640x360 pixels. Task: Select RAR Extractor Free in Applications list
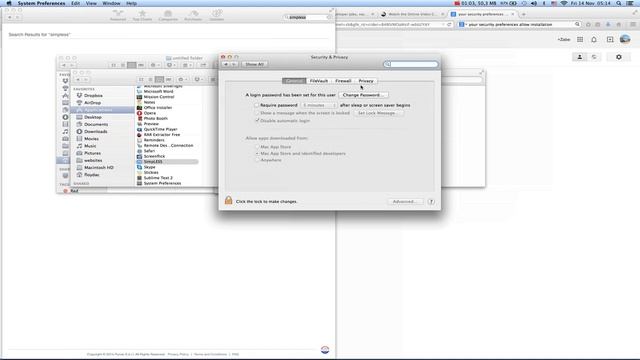click(162, 135)
